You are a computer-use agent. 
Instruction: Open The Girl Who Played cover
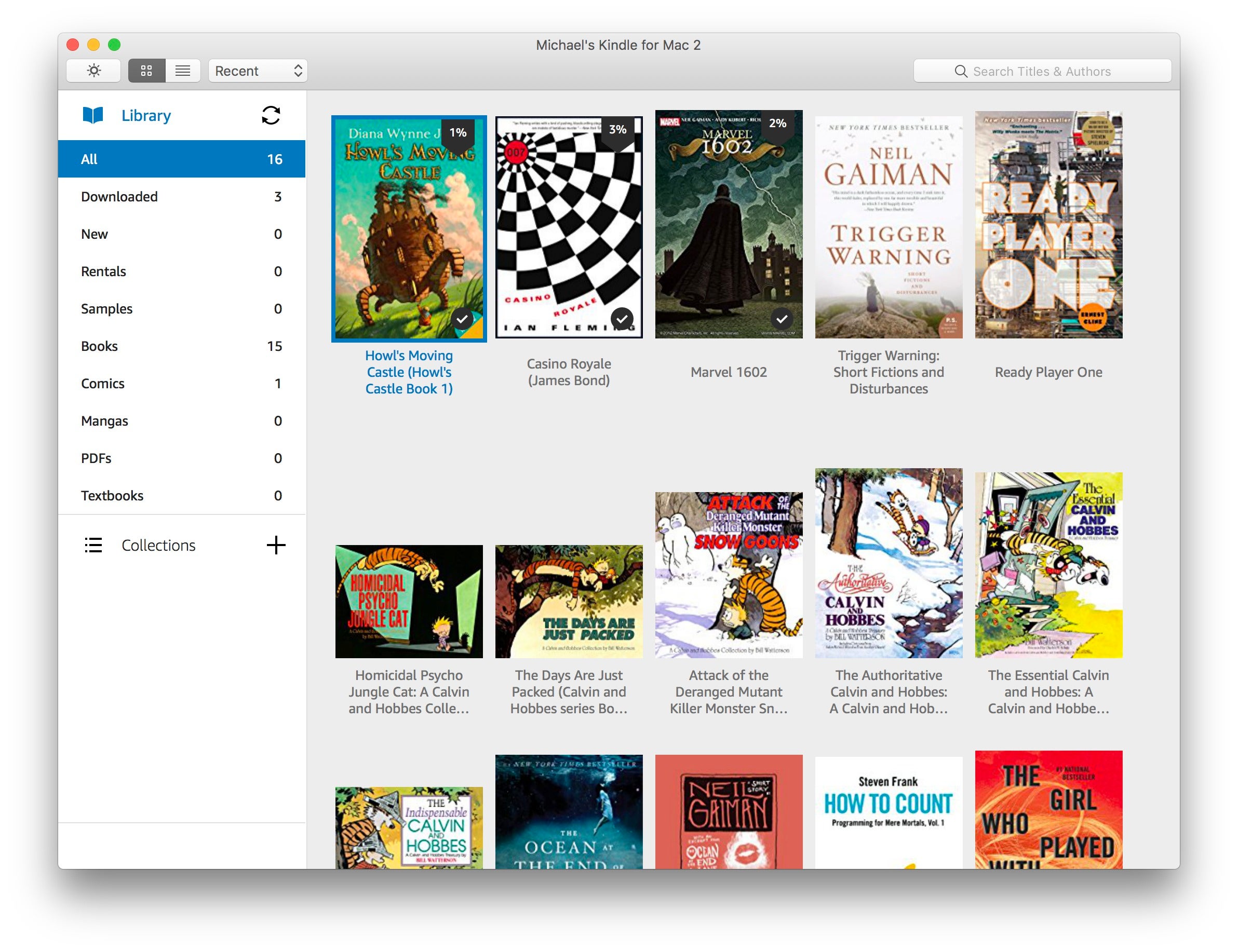click(x=1048, y=810)
